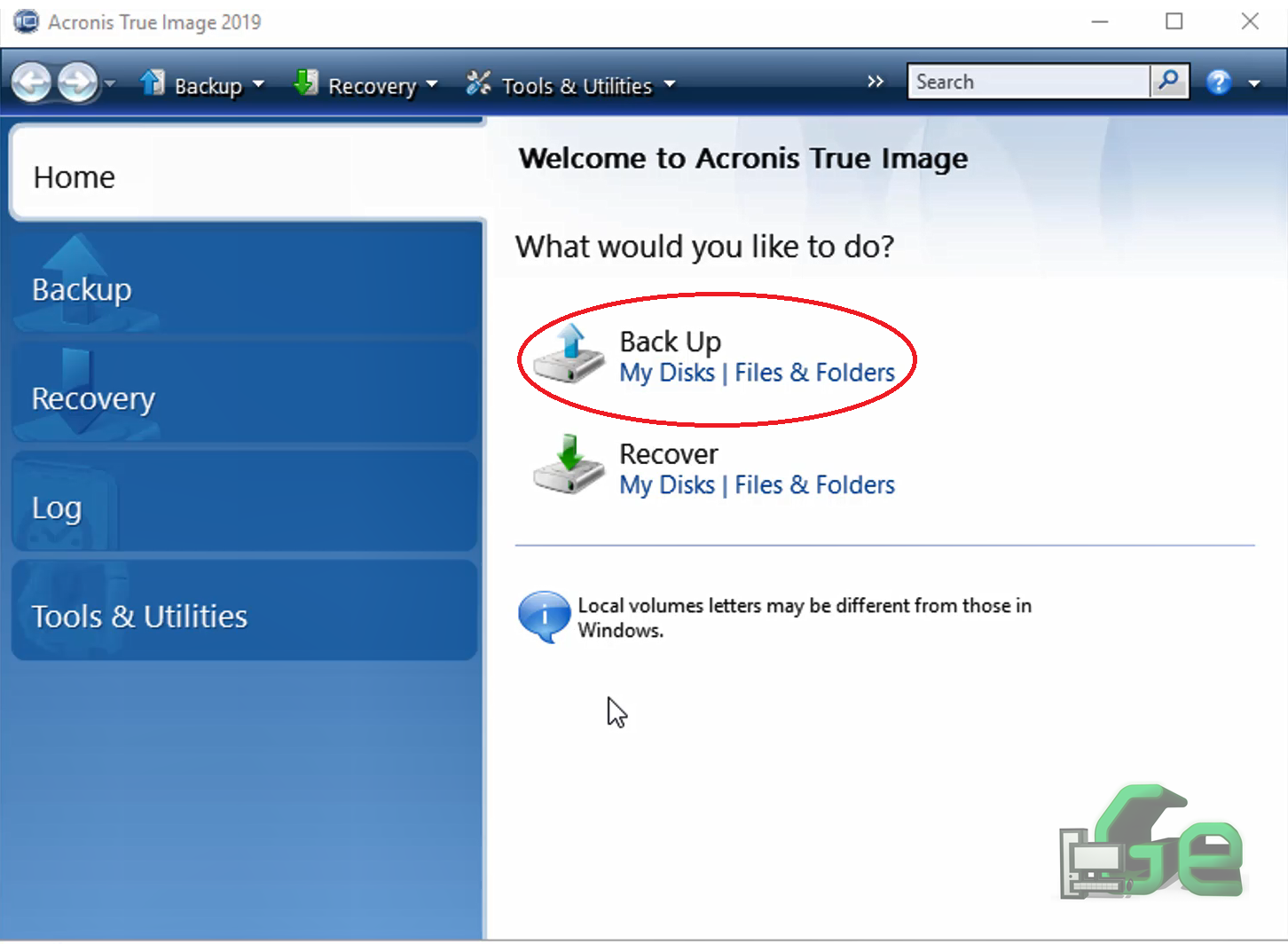This screenshot has width=1288, height=944.
Task: Expand the Recovery toolbar dropdown arrow
Action: (432, 85)
